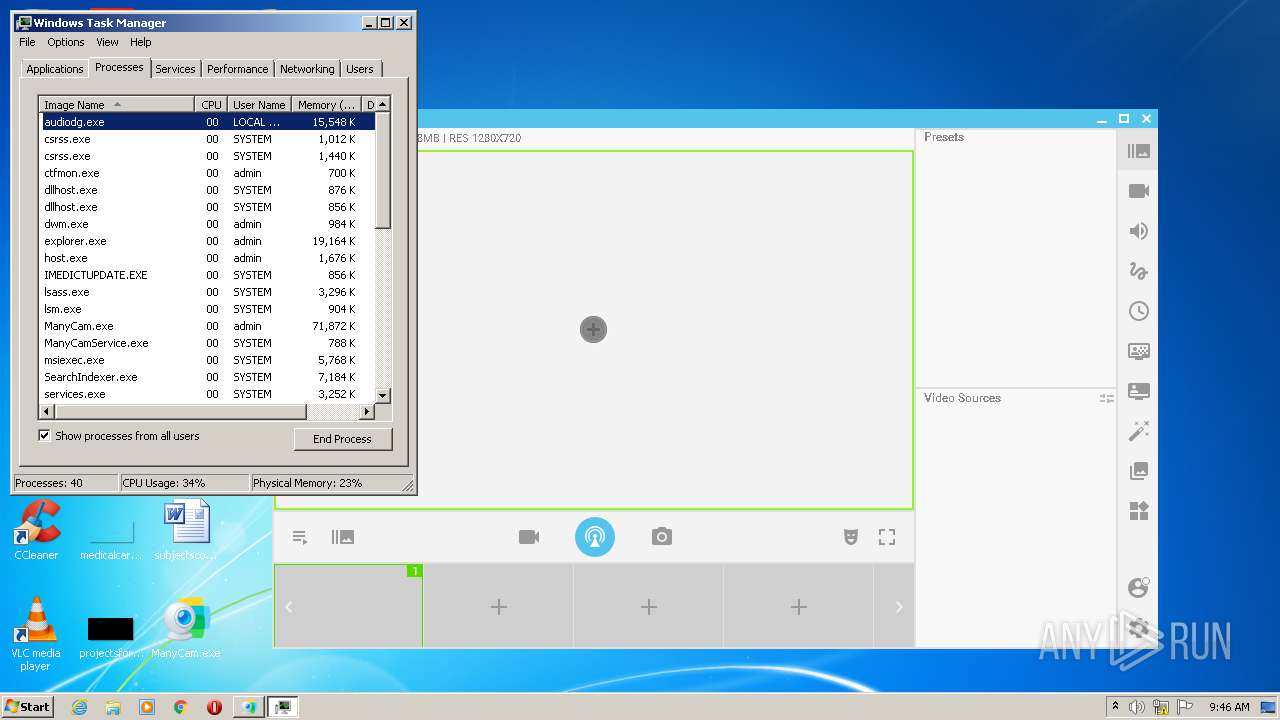Switch to the Networking tab

(x=307, y=69)
